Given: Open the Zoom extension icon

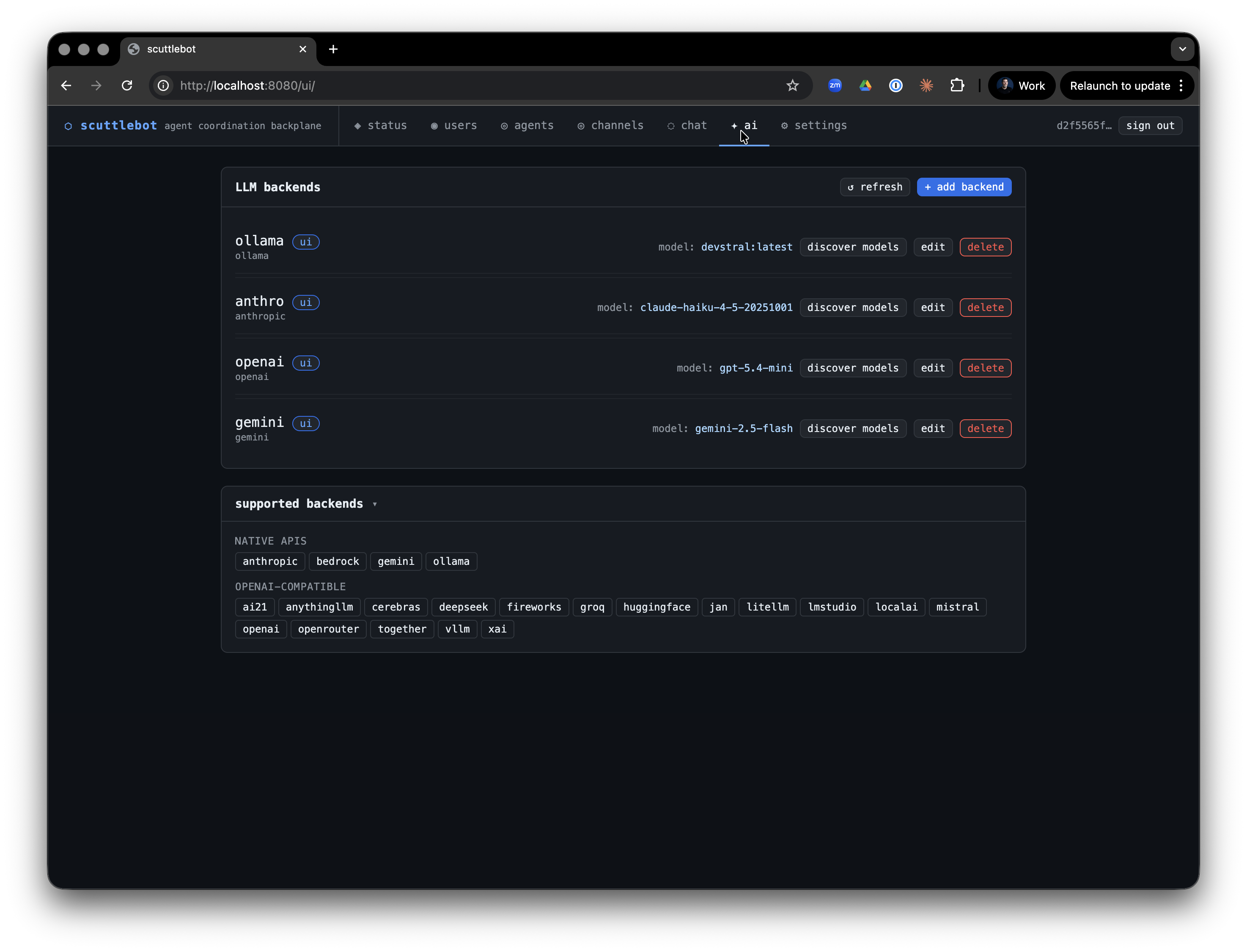Looking at the screenshot, I should [x=835, y=85].
